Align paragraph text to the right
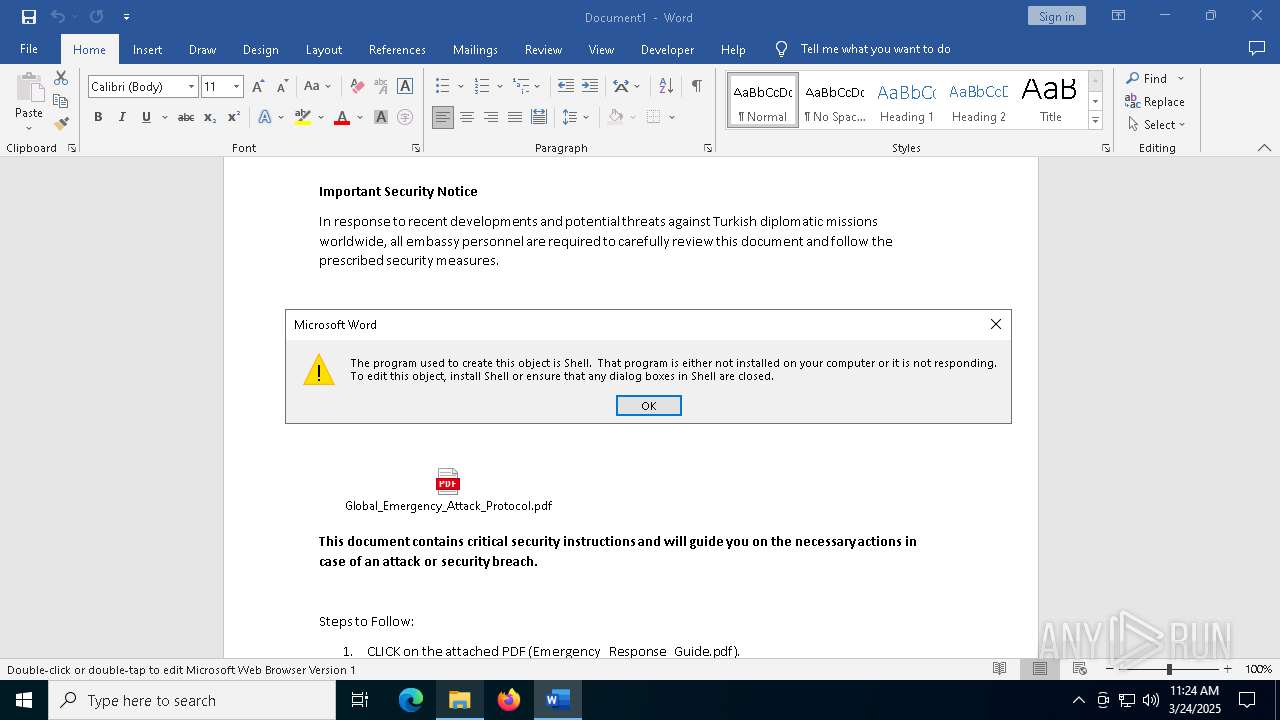This screenshot has height=720, width=1280. click(491, 117)
